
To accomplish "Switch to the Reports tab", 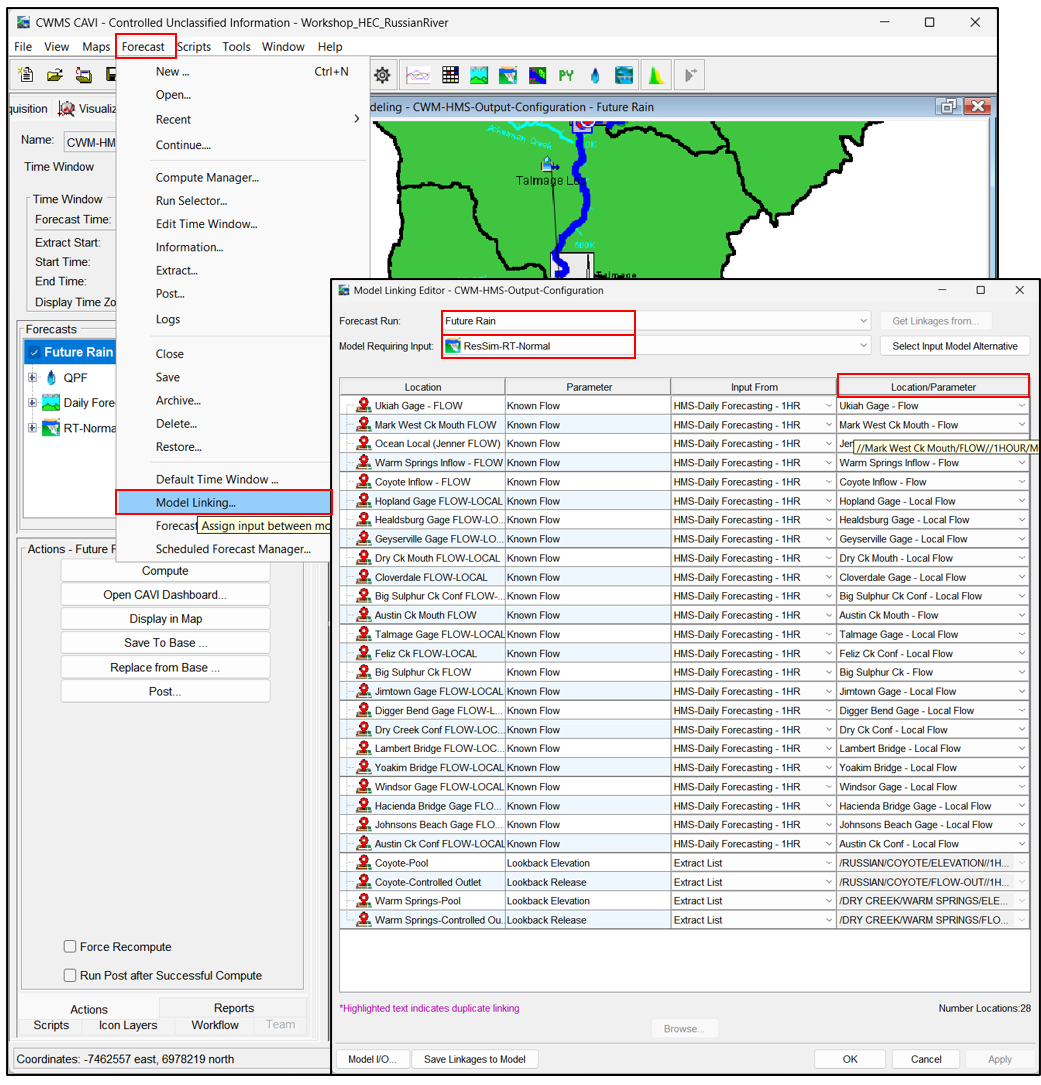I will coord(233,1008).
